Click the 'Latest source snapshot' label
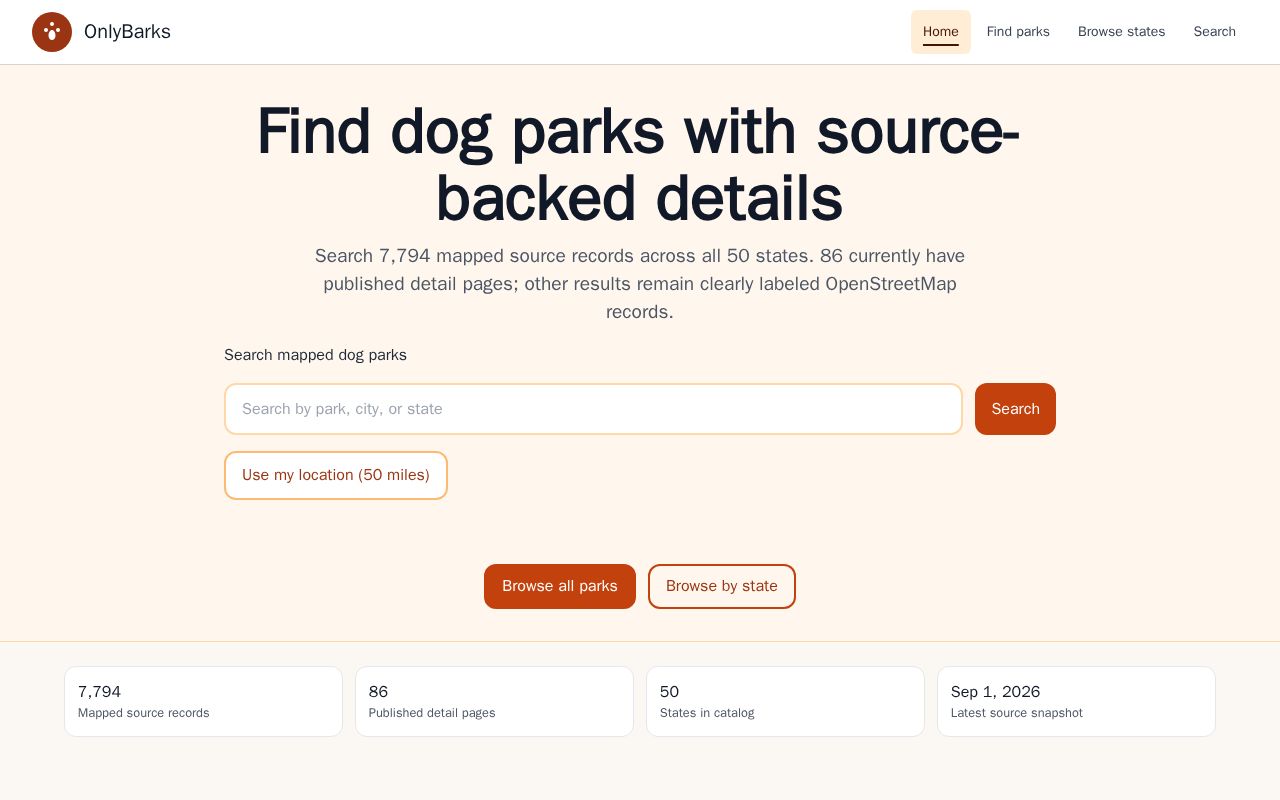 [1017, 713]
